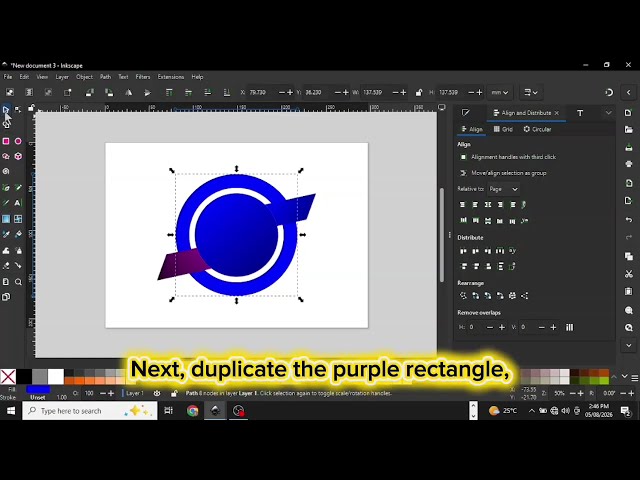Screen dimensions: 640x480
Task: Show hidden system tray icons arrow
Action: (531, 411)
